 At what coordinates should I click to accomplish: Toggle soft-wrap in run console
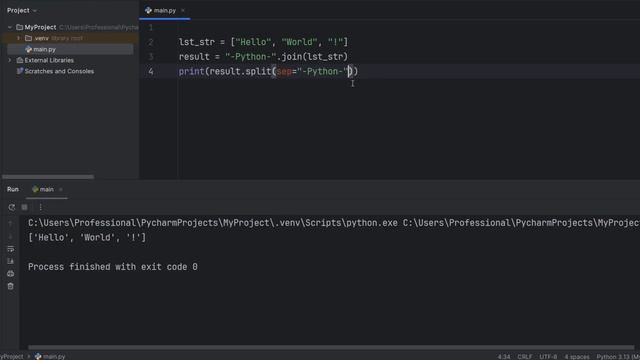coord(11,249)
